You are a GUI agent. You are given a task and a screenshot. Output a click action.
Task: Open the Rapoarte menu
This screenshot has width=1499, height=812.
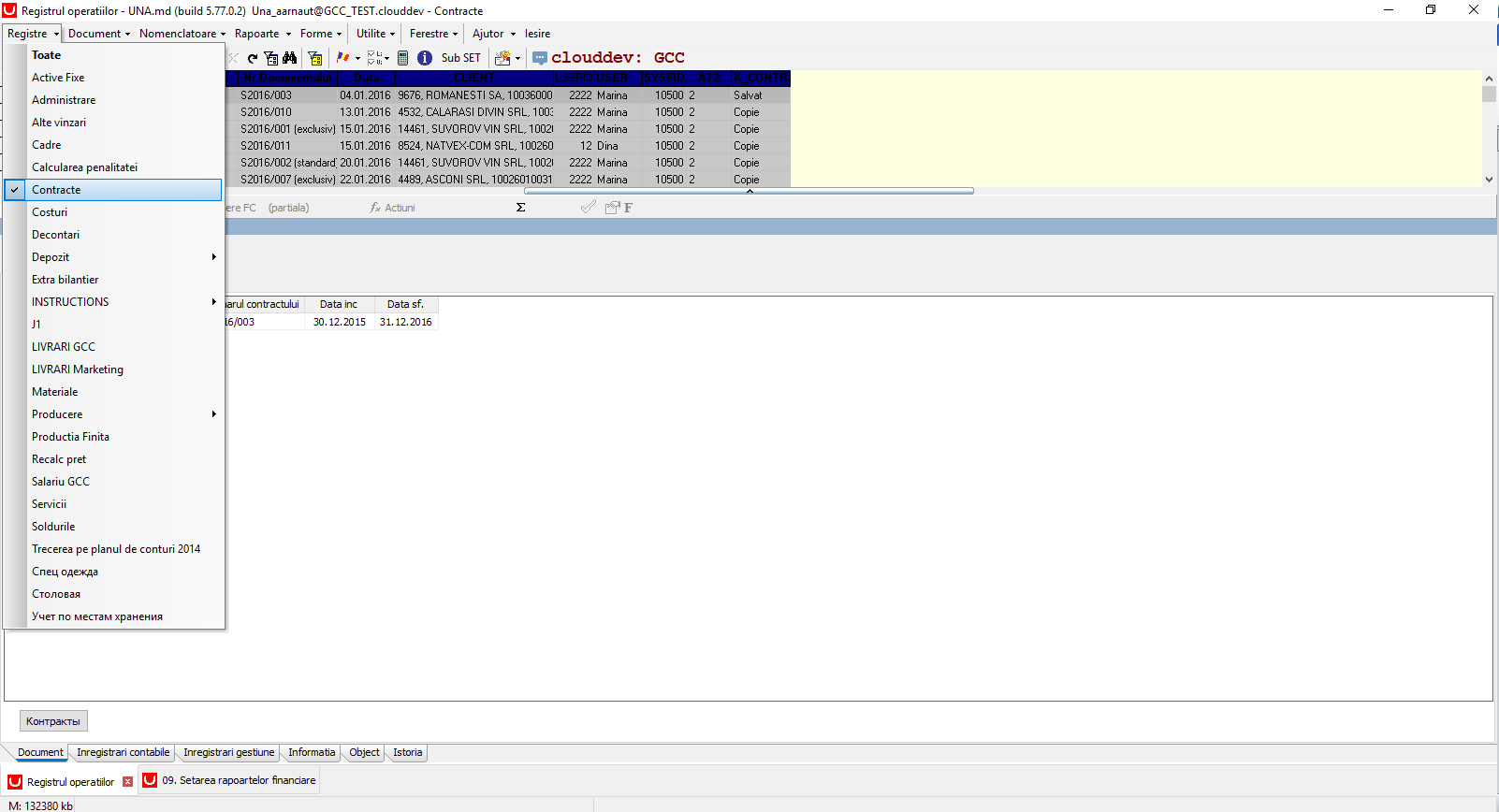[262, 34]
